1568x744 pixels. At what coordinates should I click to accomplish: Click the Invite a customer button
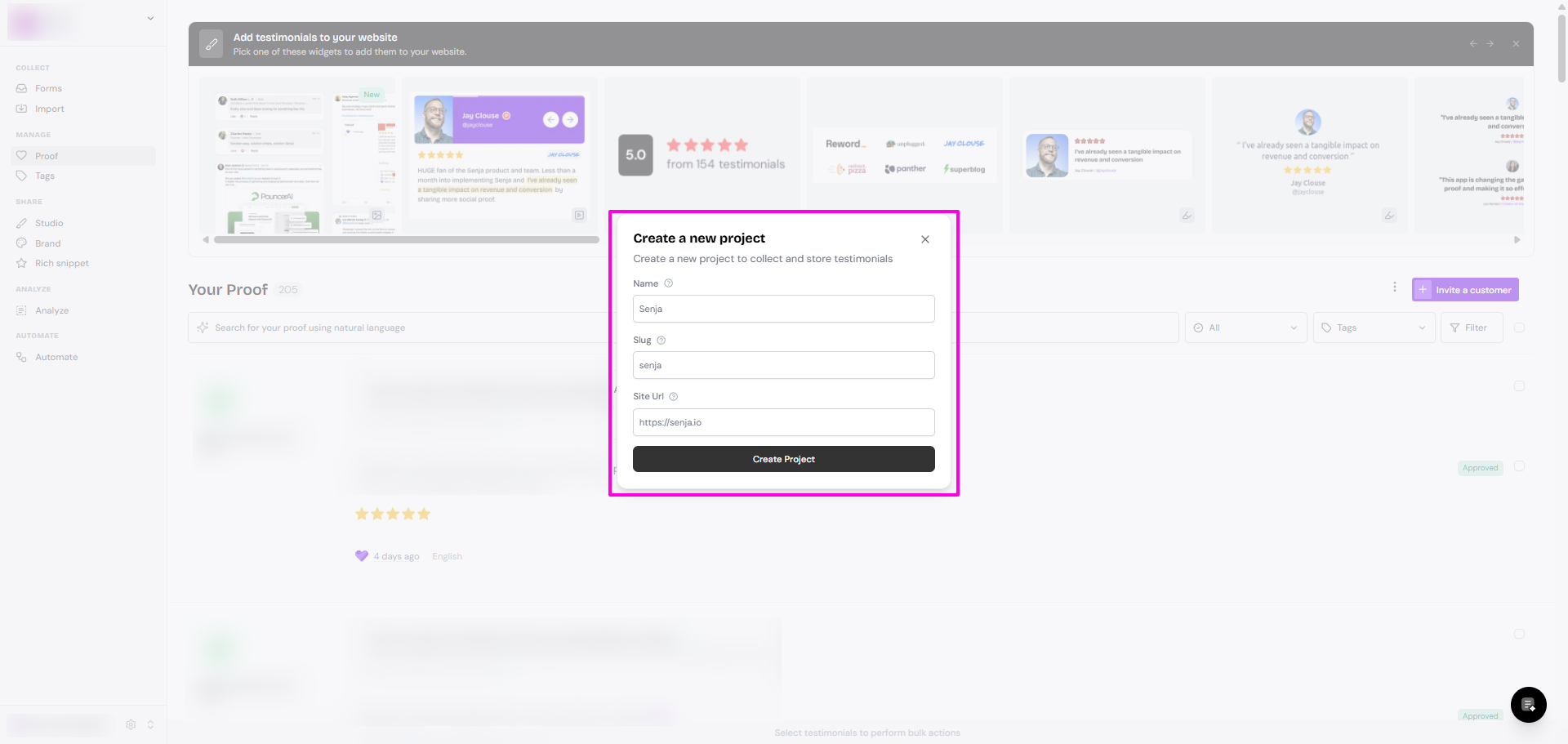[x=1465, y=290]
